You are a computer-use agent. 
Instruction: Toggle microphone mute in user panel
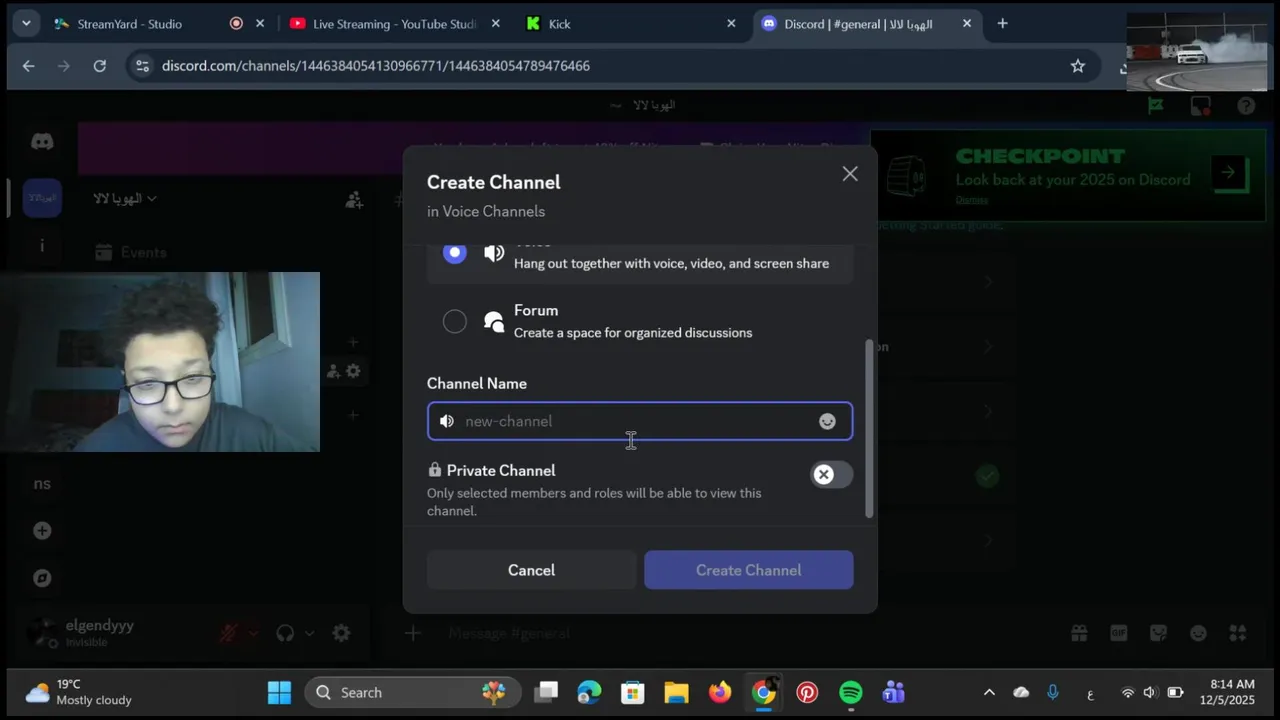coord(229,633)
